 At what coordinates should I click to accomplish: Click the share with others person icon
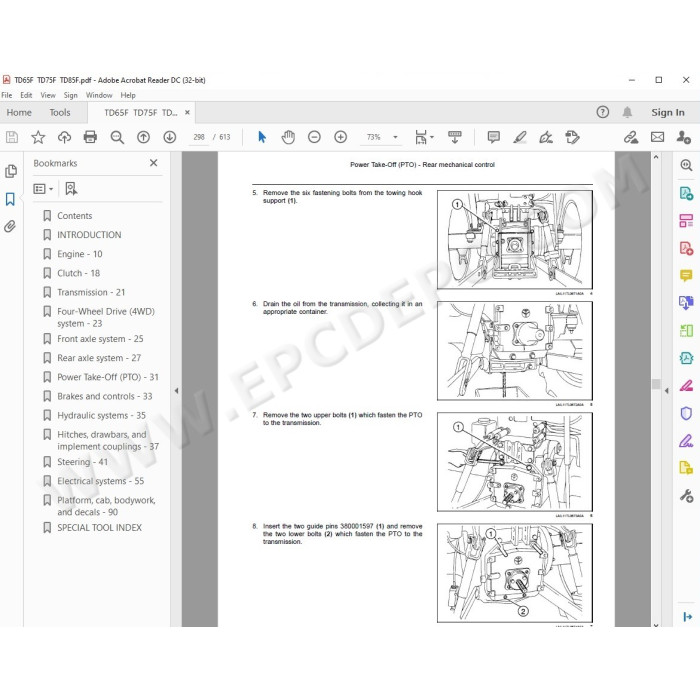683,137
